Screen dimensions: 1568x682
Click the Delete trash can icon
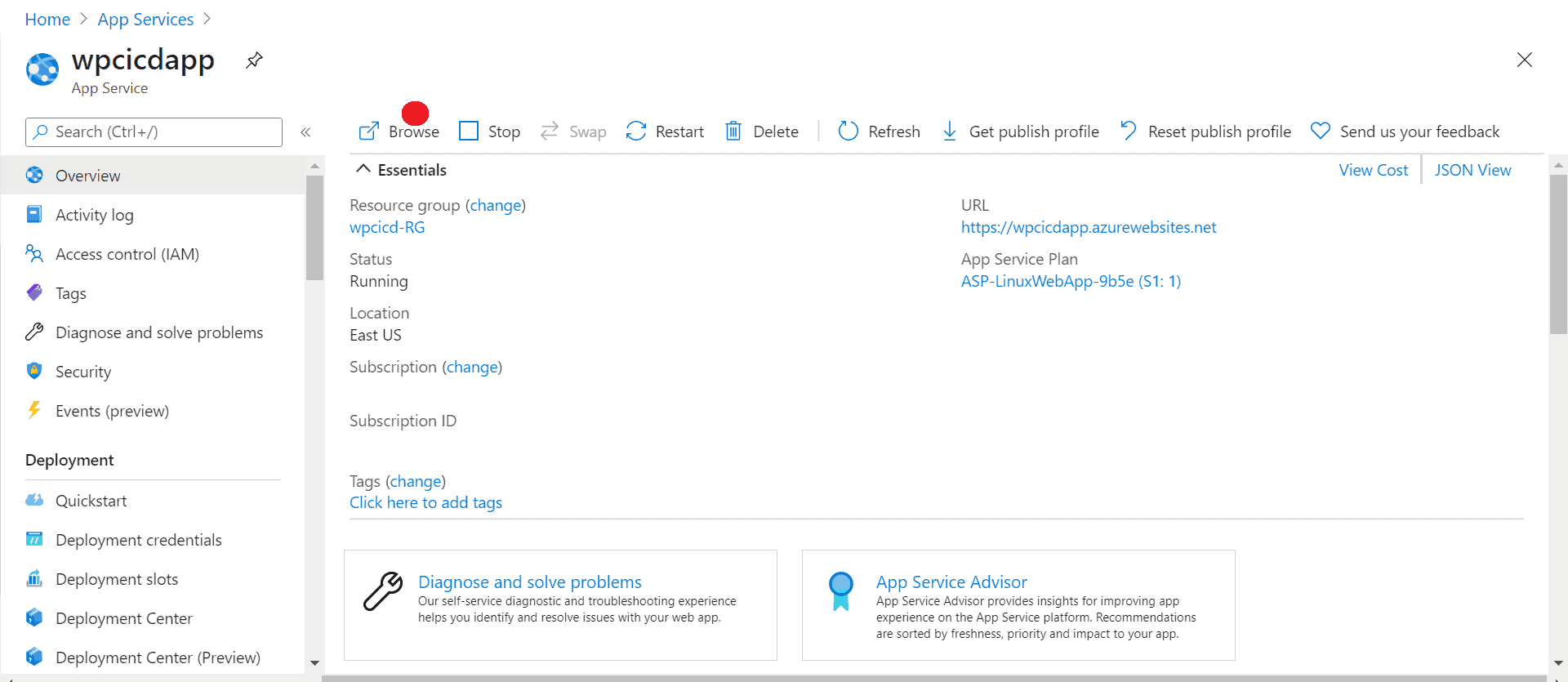(x=733, y=131)
